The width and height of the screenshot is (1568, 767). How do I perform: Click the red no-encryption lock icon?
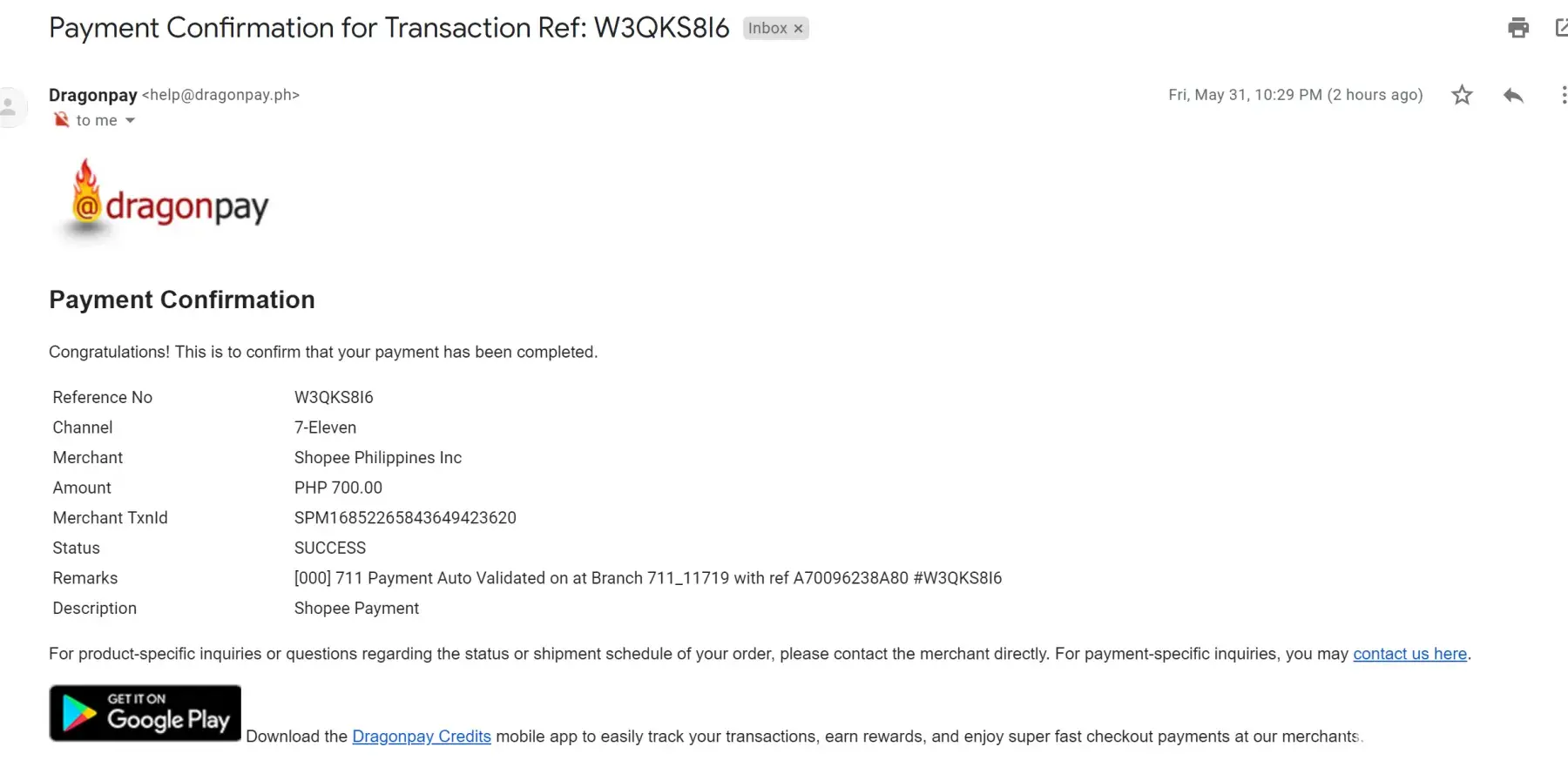pos(61,120)
